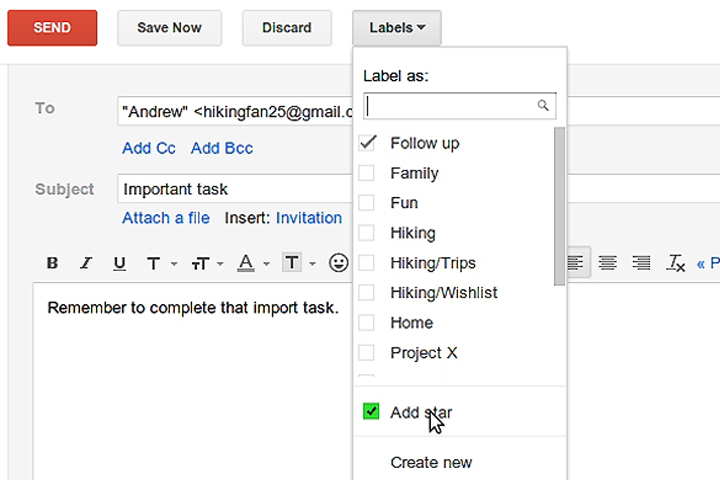Align text to the left
Screen dimensions: 720x480
click(x=575, y=263)
